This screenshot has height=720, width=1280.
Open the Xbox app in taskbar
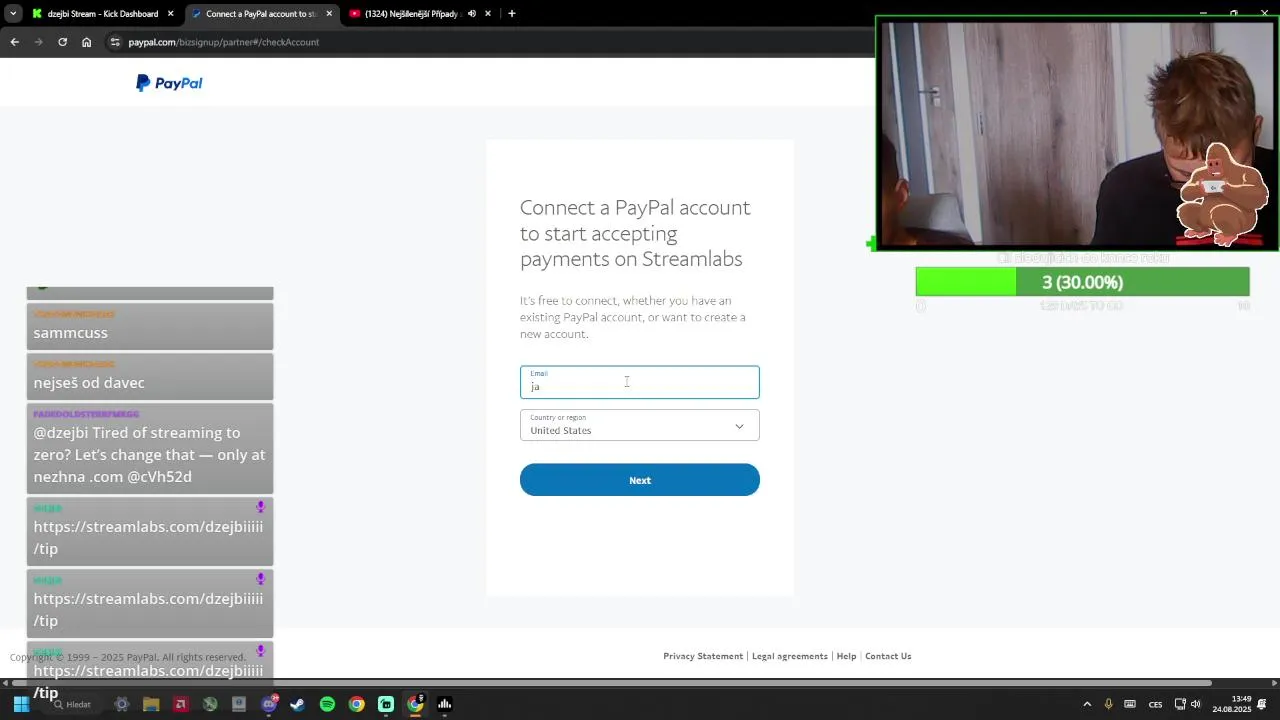tap(210, 704)
